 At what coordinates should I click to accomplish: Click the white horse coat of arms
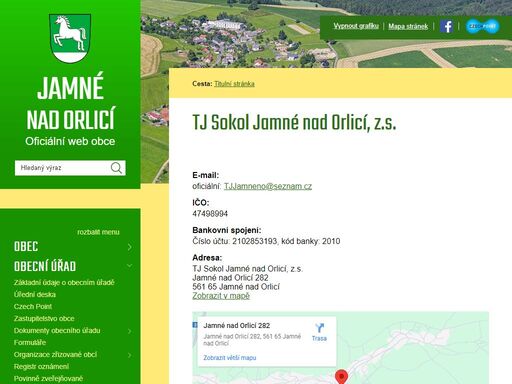click(70, 38)
